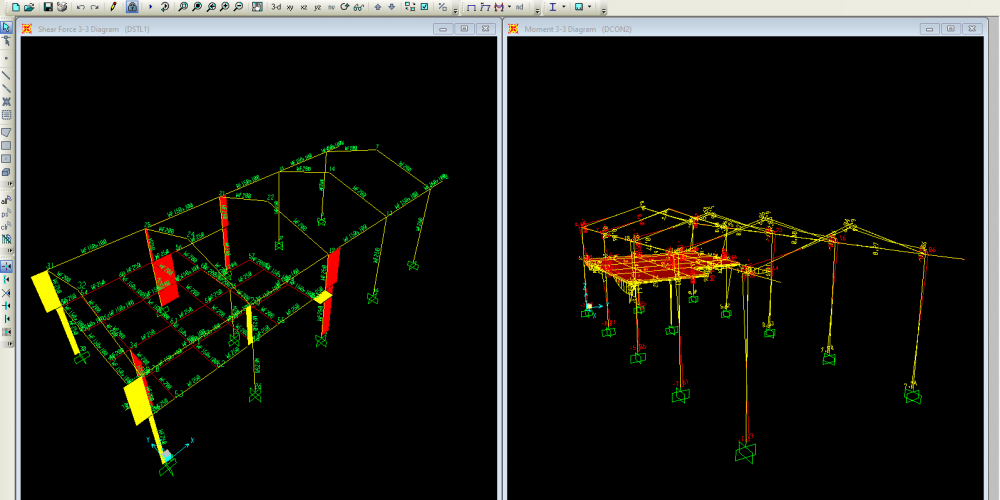The image size is (1000, 500).
Task: Toggle the Lock/Unlock Model padlock
Action: pyautogui.click(x=133, y=6)
